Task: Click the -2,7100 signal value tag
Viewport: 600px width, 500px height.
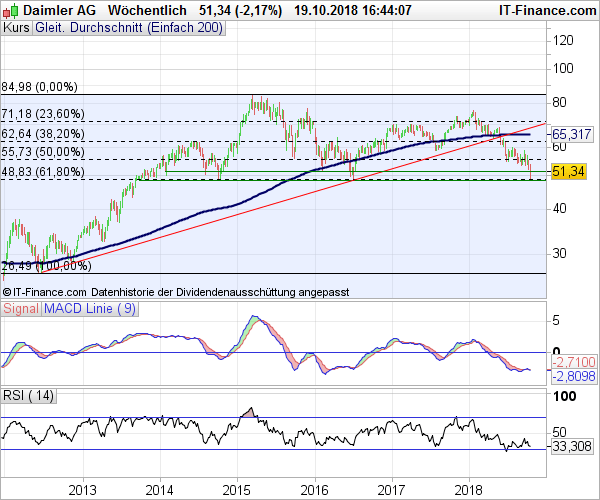Action: (x=574, y=362)
